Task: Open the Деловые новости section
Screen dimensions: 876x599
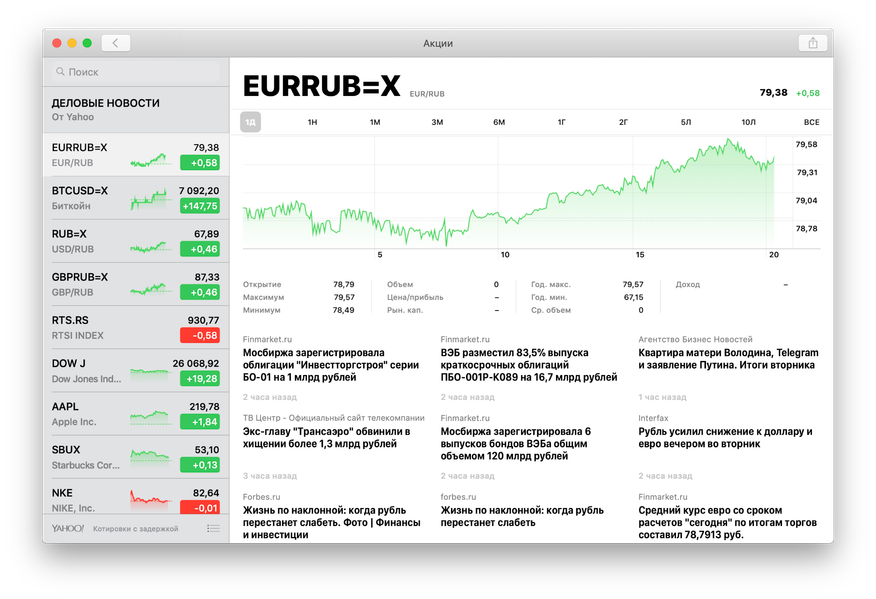Action: pyautogui.click(x=136, y=110)
